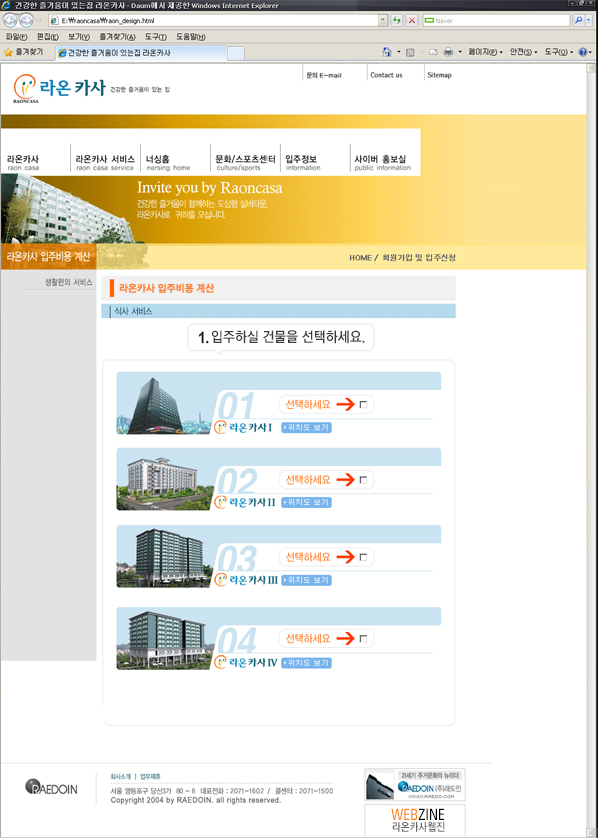
Task: Go back with the browser Back arrow
Action: tap(10, 20)
